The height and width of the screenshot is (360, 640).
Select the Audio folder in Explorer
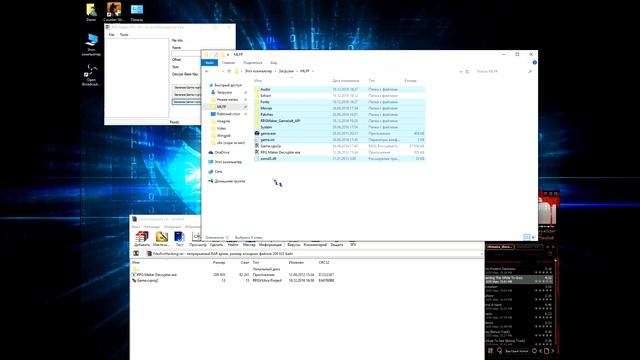[x=339, y=89]
